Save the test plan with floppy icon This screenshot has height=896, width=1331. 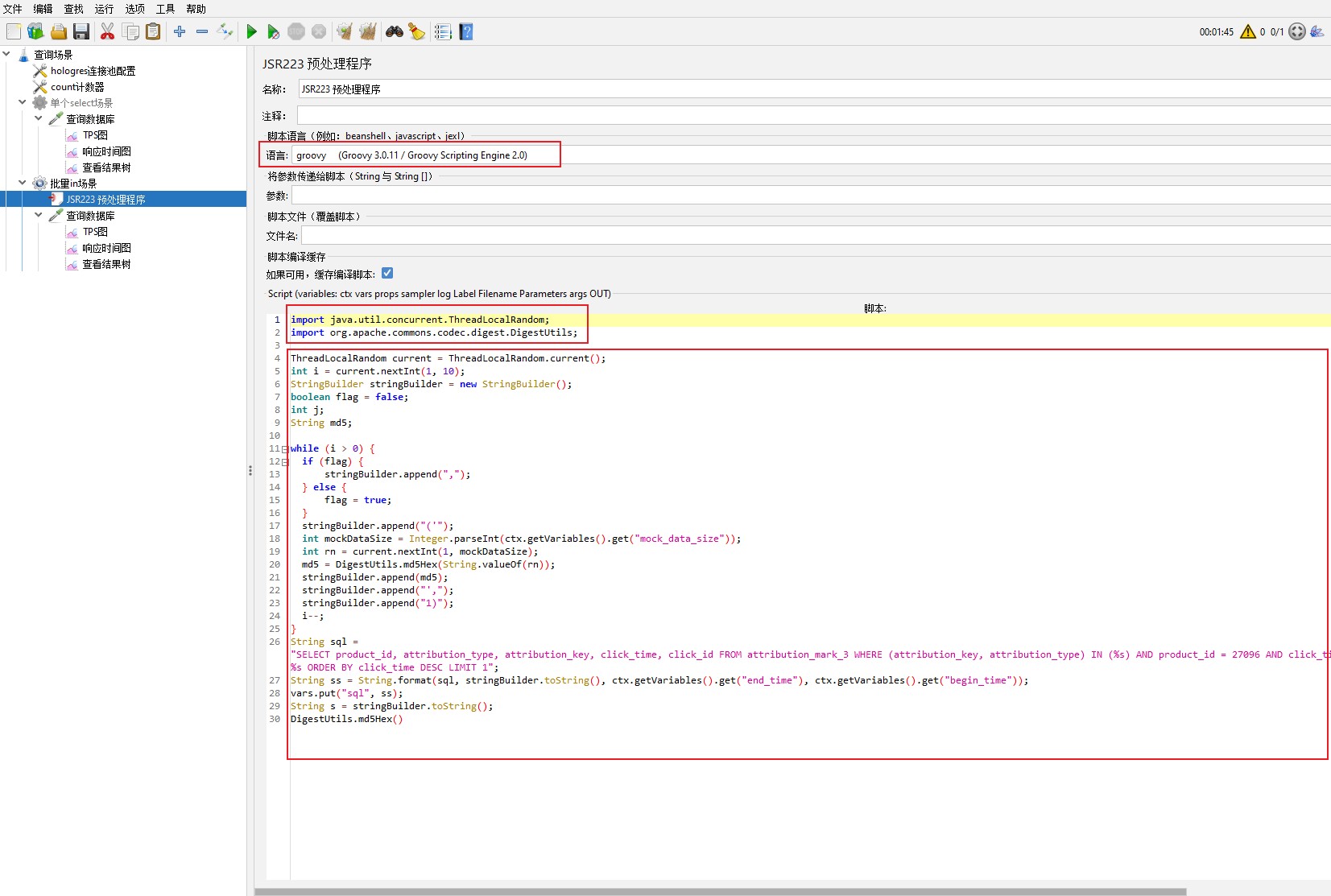coord(81,31)
